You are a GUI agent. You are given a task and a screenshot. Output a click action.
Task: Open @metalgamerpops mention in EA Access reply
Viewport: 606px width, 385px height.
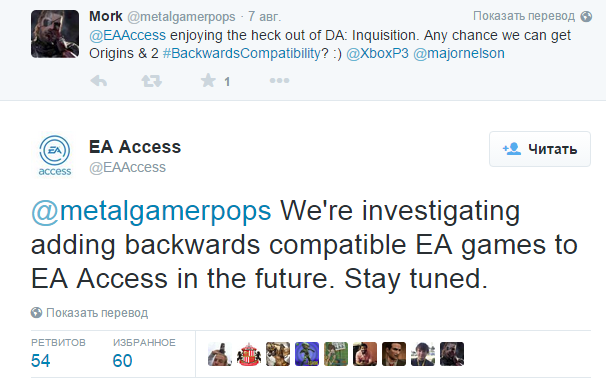coord(151,212)
